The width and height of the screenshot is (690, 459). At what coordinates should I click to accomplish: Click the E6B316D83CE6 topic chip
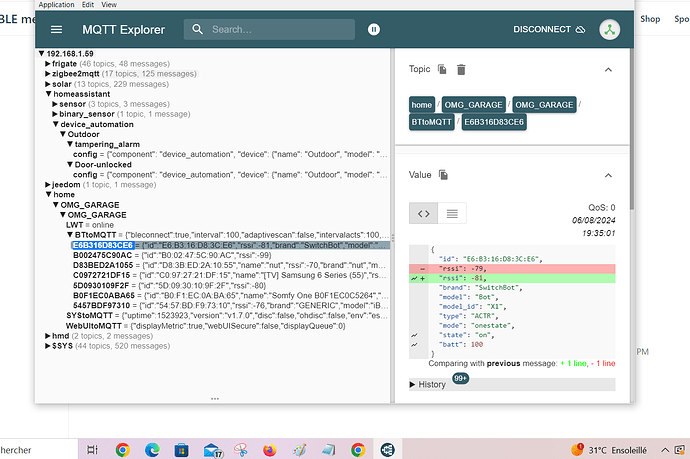(x=494, y=122)
